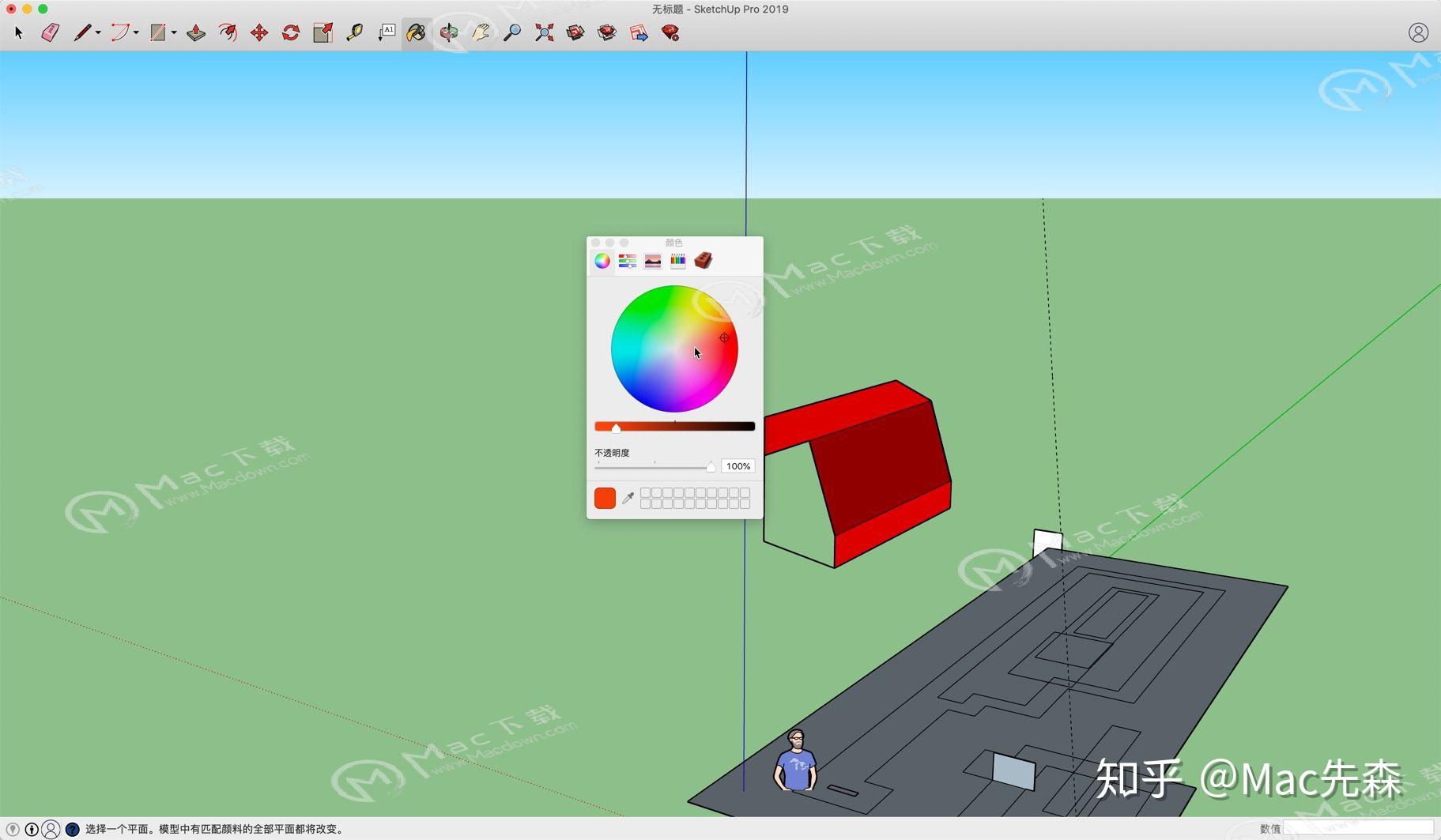
Task: Expand the Arc tool dropdown arrow
Action: tap(136, 33)
